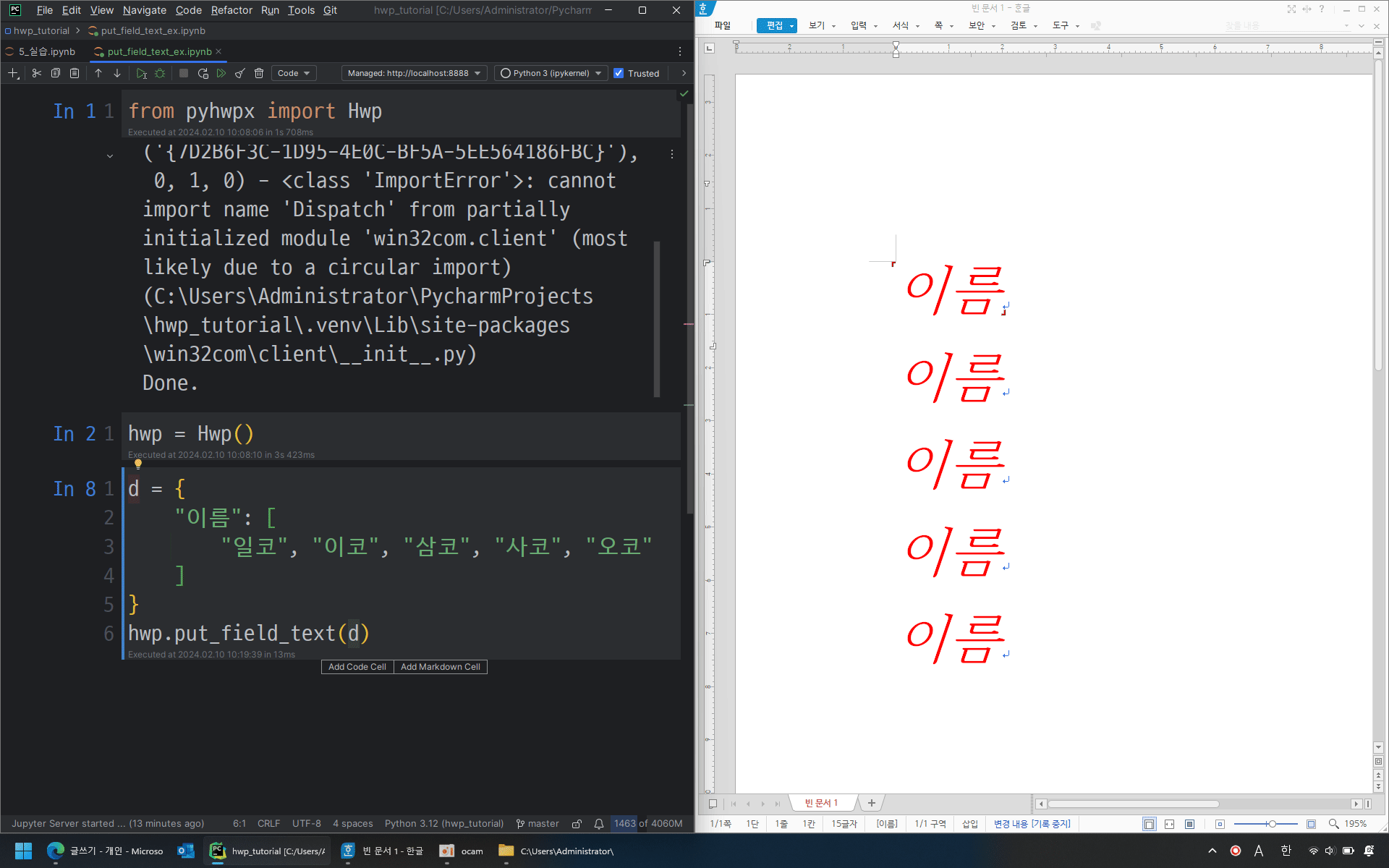Run cell and select below icon
This screenshot has width=1389, height=868.
[141, 73]
